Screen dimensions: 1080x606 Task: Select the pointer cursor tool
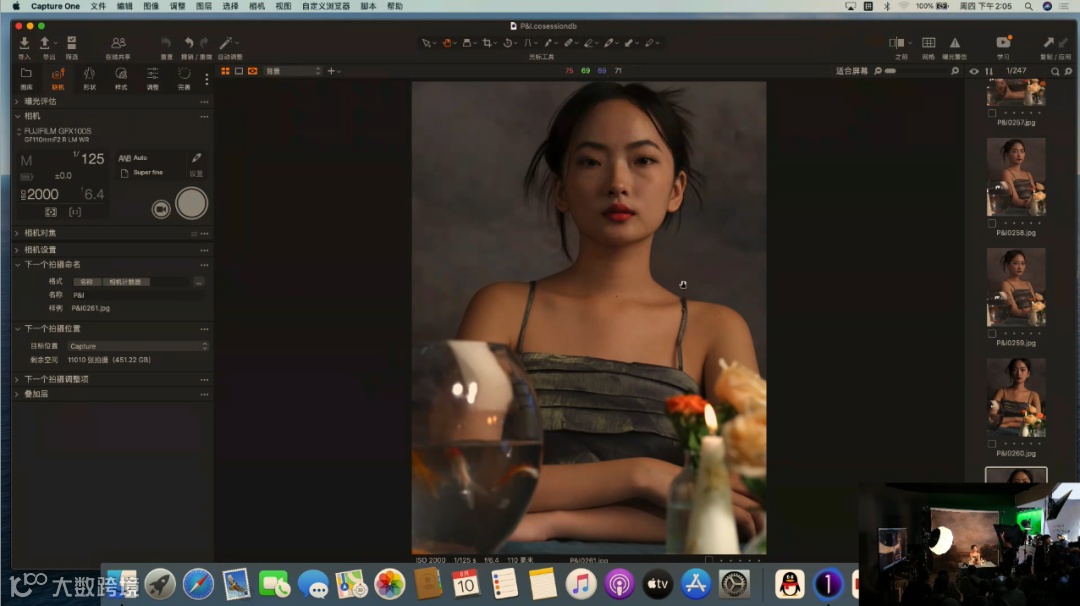point(426,43)
